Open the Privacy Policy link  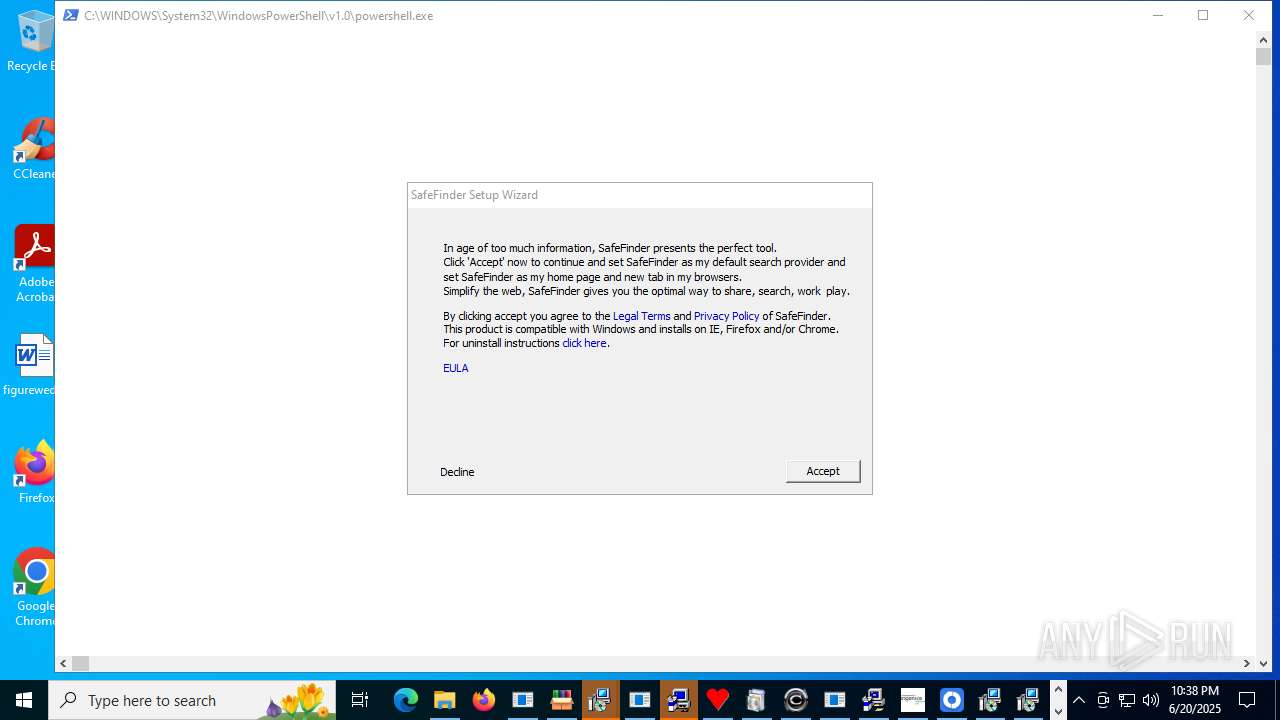(727, 316)
